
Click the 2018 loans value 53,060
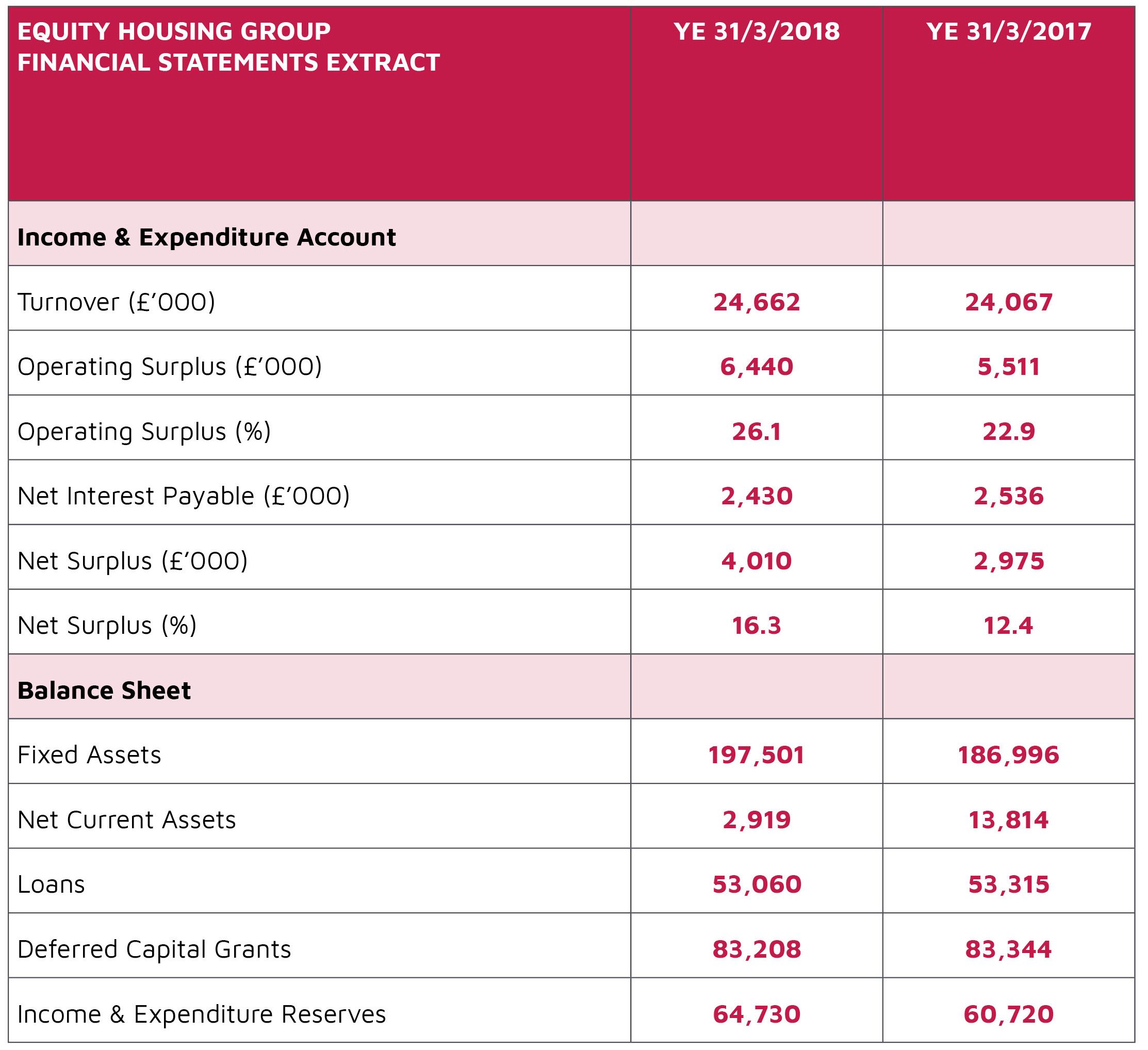click(757, 884)
